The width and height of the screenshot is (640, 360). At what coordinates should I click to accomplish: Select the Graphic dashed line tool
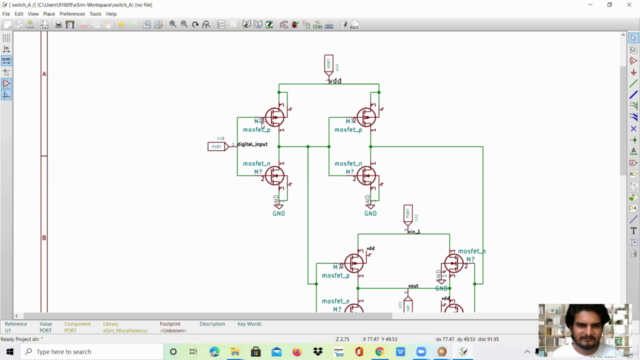tap(633, 219)
